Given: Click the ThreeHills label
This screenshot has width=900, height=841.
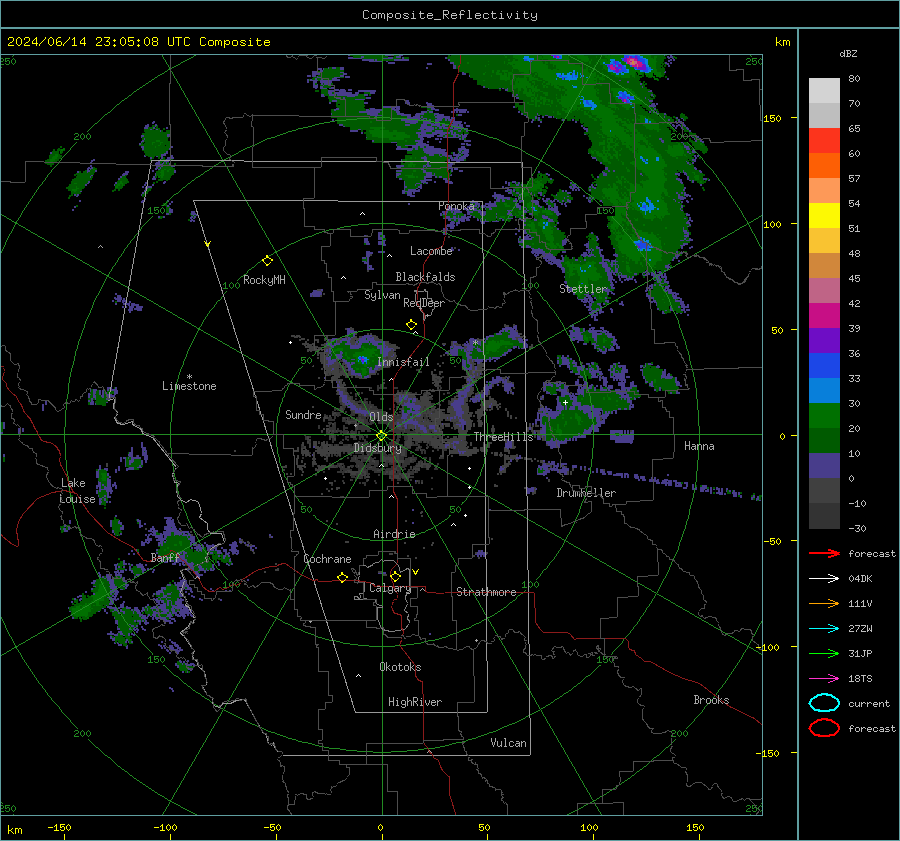Looking at the screenshot, I should click(503, 437).
